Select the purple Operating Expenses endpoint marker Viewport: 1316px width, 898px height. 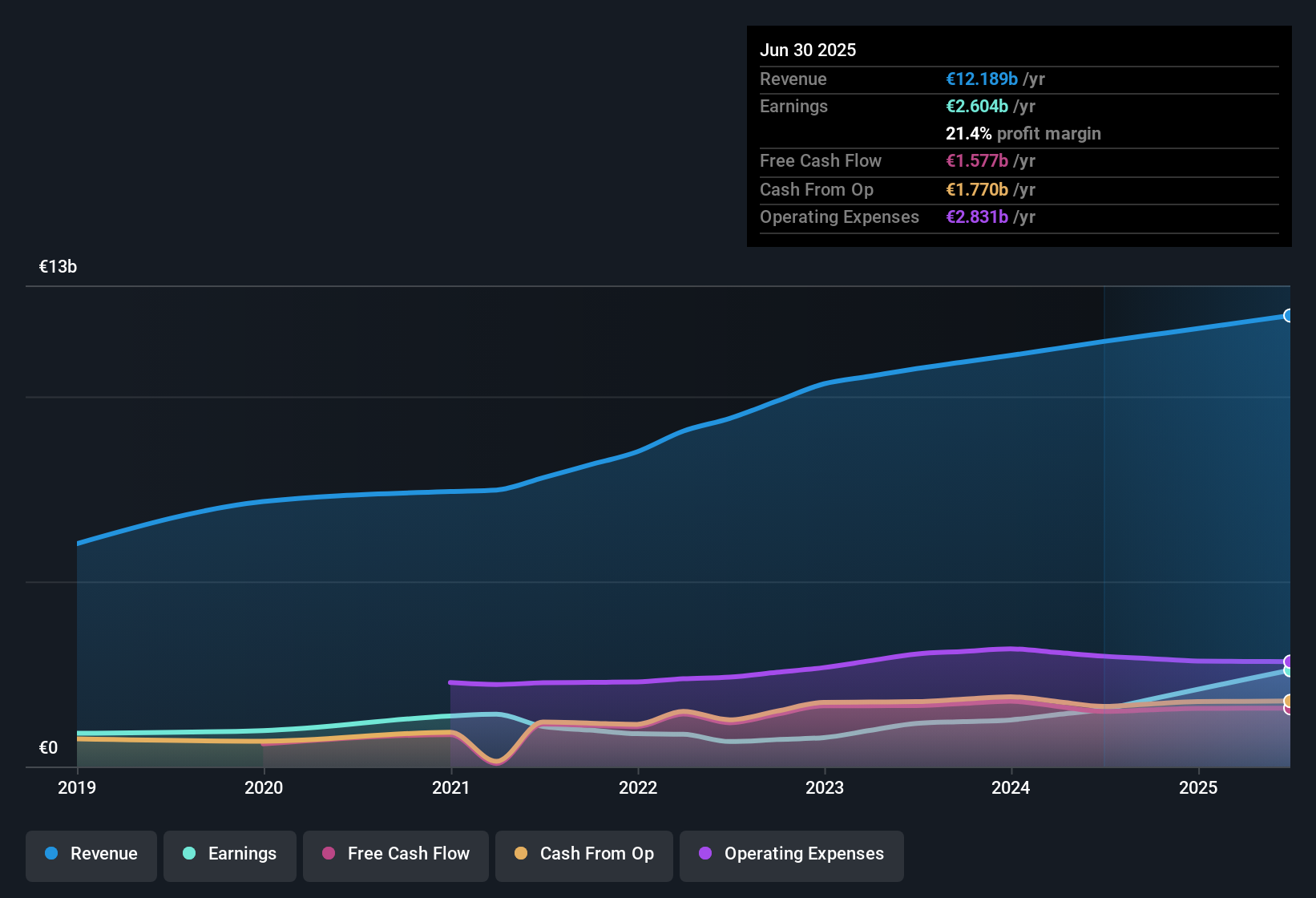pos(1288,661)
